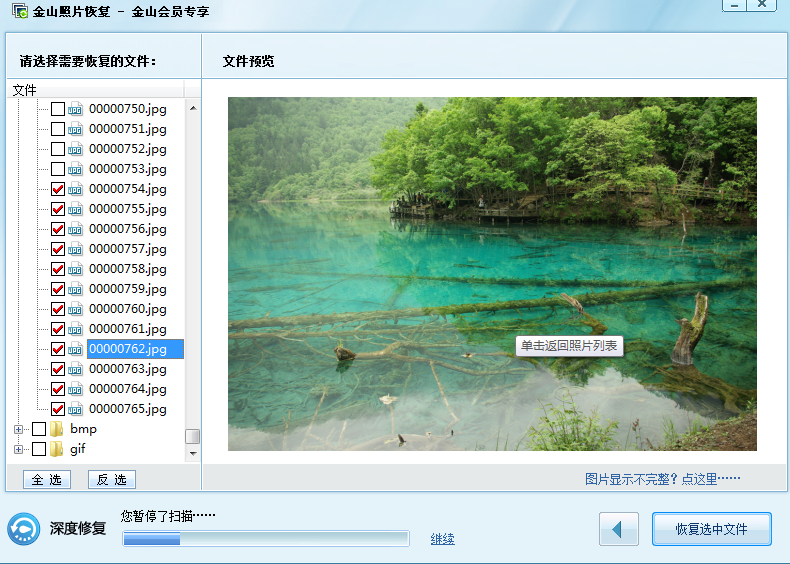The height and width of the screenshot is (564, 790).
Task: Check the box for 00000753.jpg
Action: pos(58,169)
